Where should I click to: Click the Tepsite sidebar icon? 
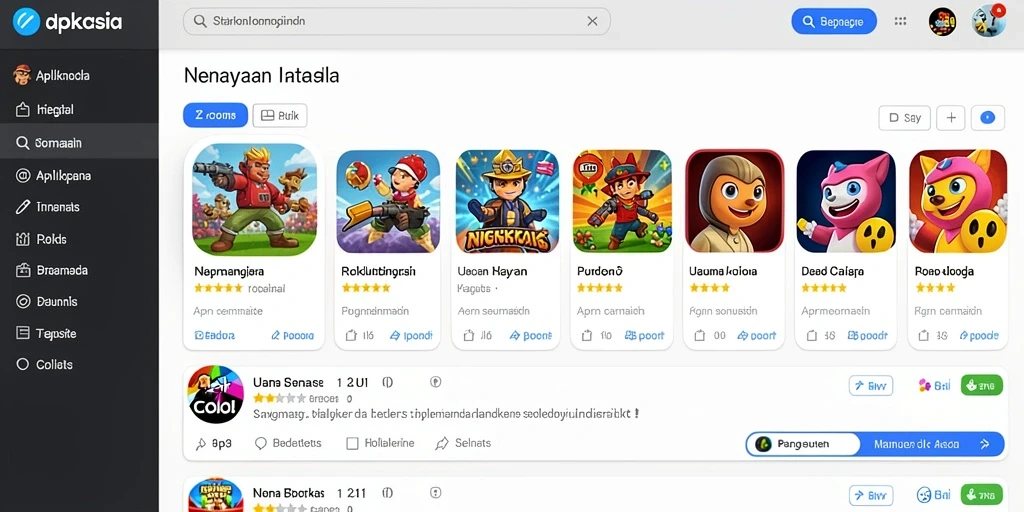click(x=23, y=333)
